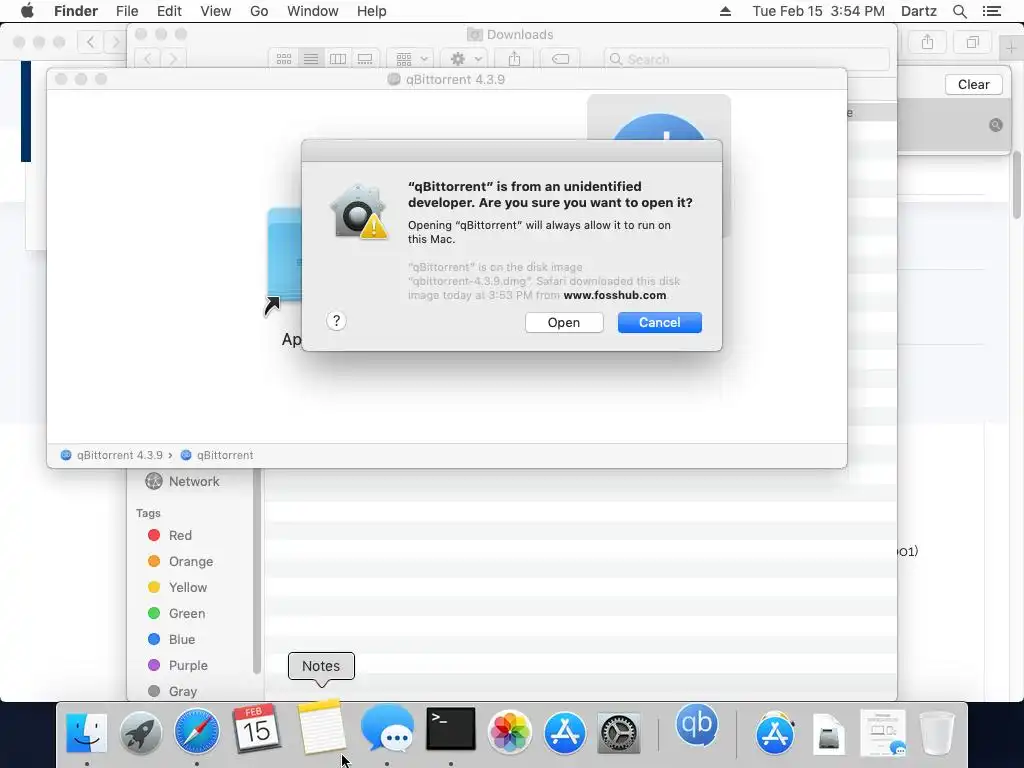Open the minimized window thumbnail in the Dock
Screen dimensions: 1024x768
pyautogui.click(x=884, y=733)
